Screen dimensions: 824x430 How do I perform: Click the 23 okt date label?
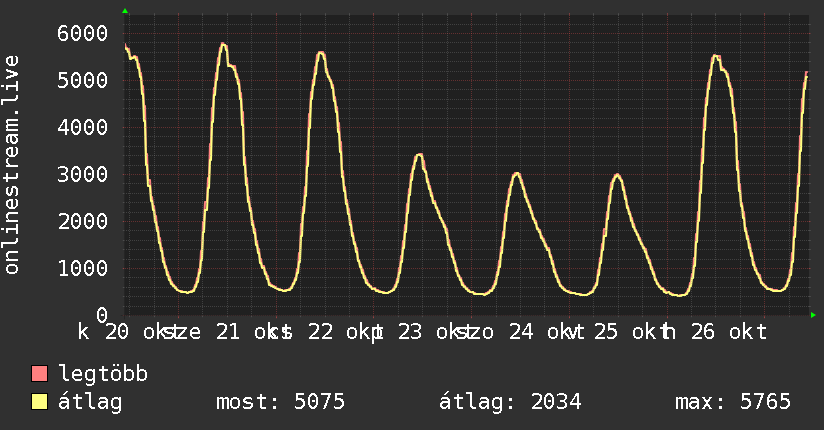tap(430, 332)
